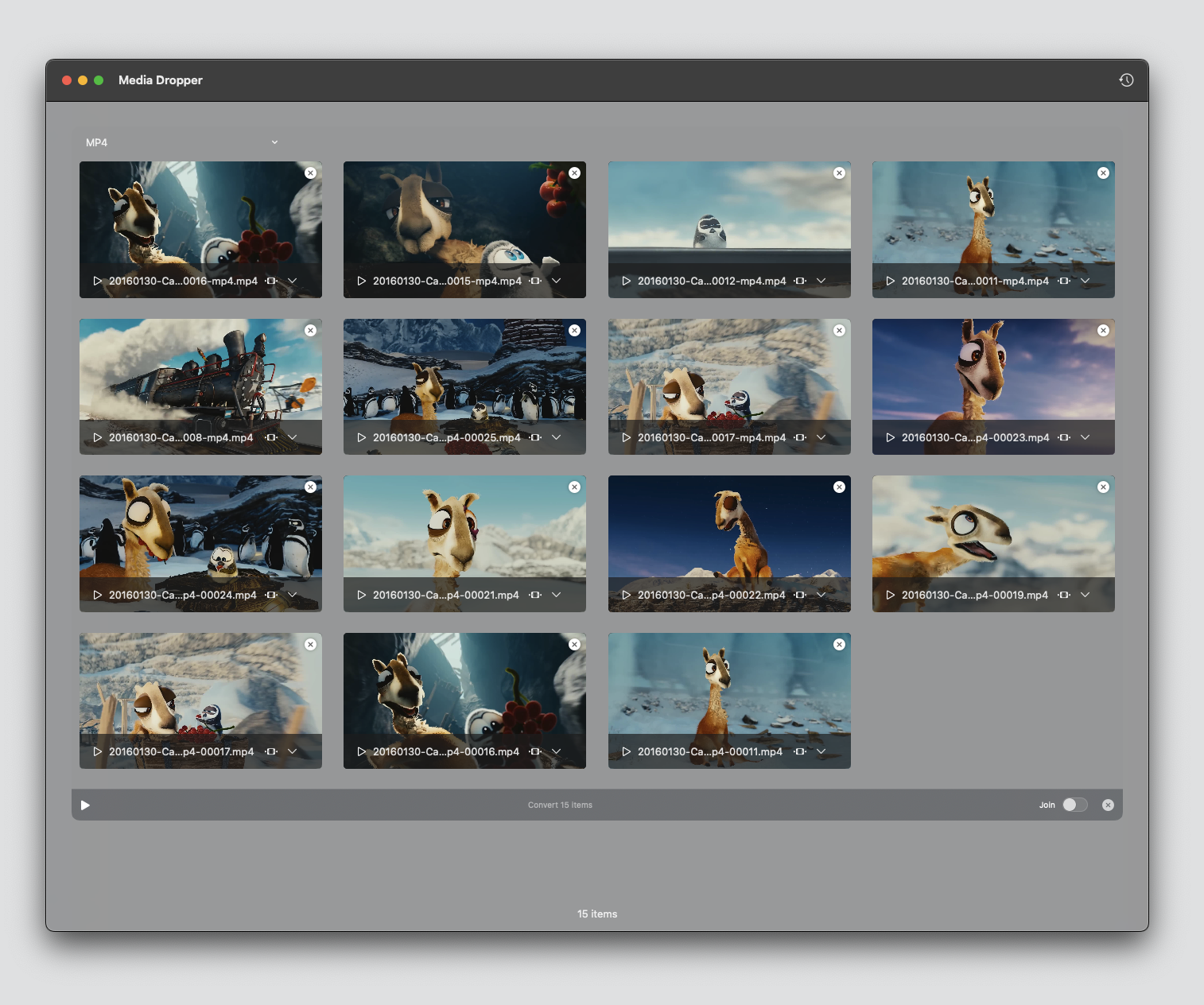Play preview of 0015-mp4.mp4 clip

tap(362, 281)
